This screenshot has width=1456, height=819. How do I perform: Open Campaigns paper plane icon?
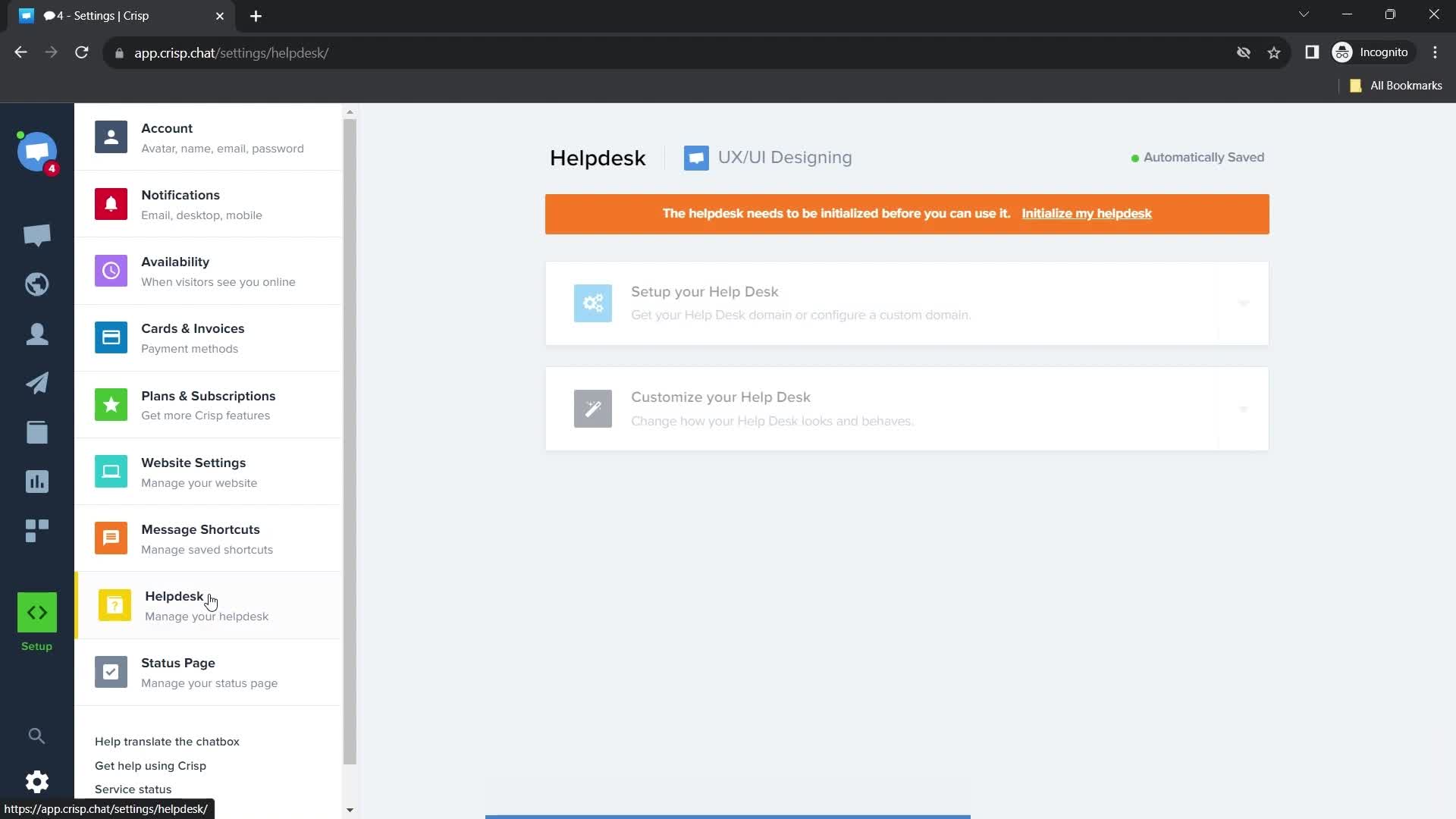pyautogui.click(x=36, y=383)
